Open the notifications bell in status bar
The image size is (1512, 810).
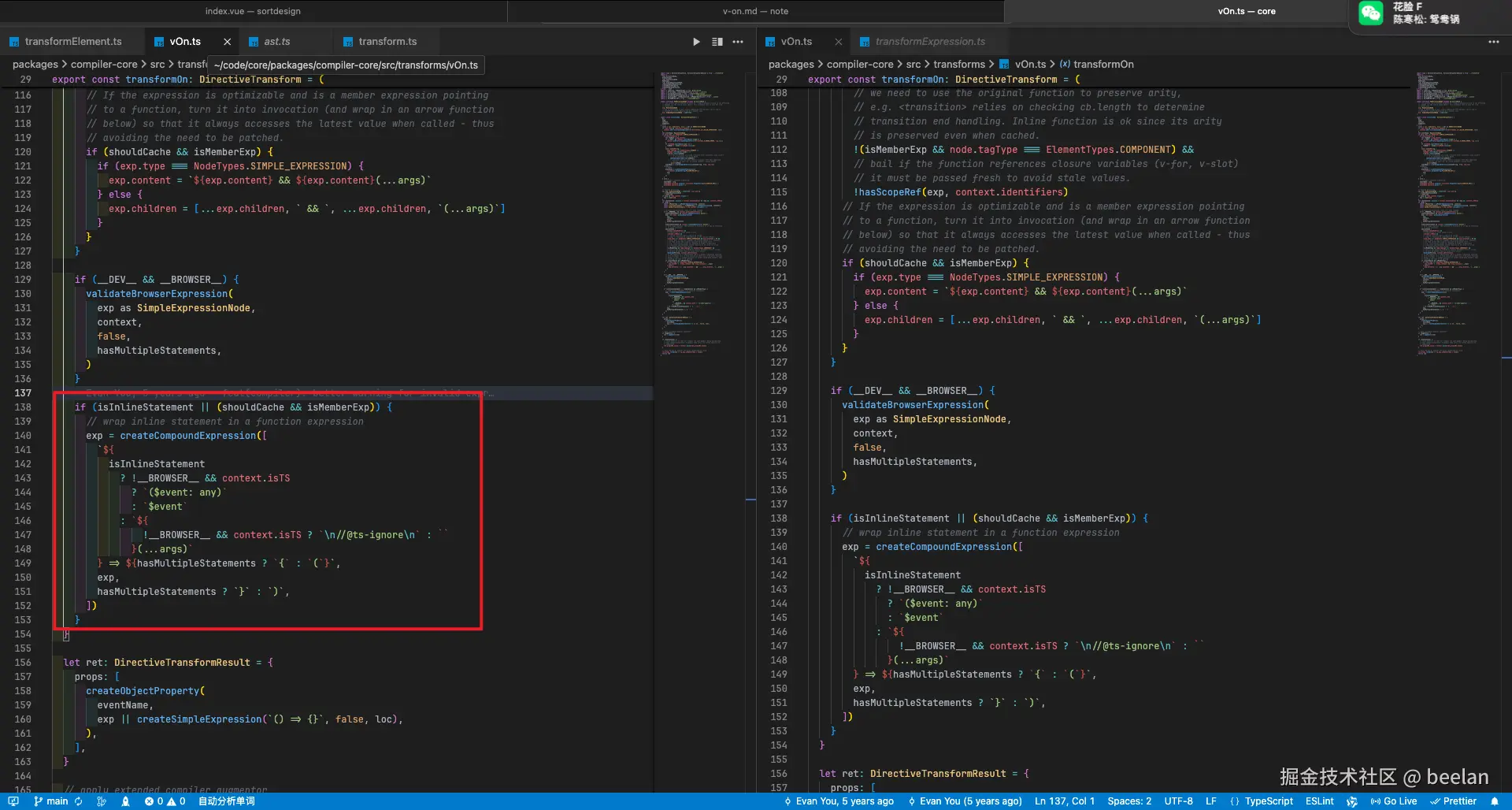point(1494,801)
